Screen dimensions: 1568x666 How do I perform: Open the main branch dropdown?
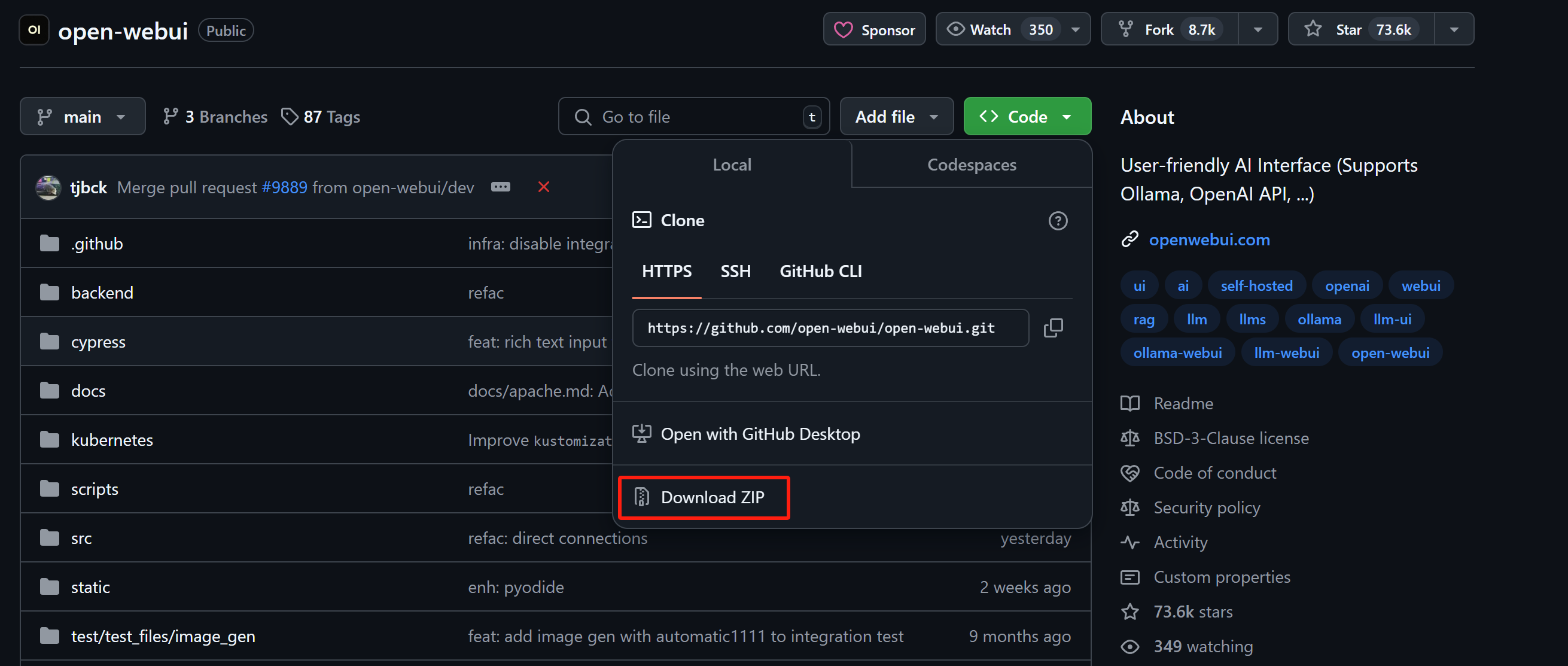click(82, 116)
